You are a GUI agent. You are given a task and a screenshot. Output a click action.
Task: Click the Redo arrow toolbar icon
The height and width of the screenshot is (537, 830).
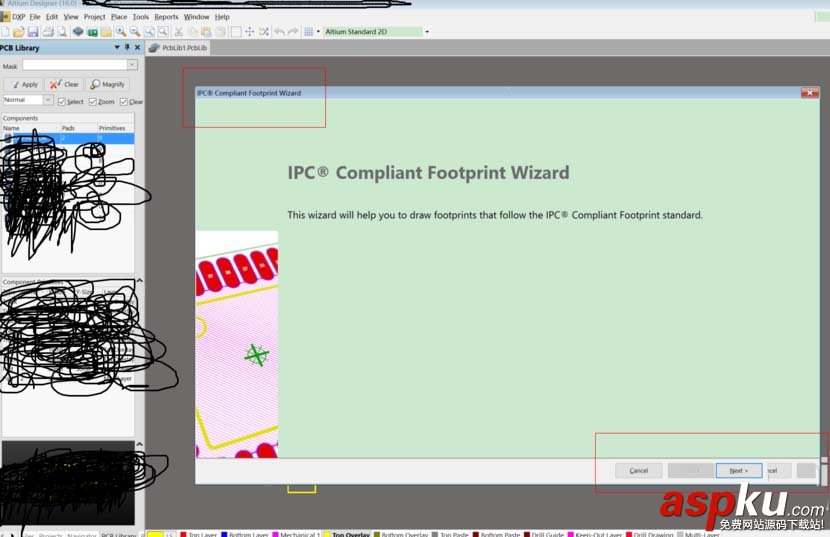point(293,32)
